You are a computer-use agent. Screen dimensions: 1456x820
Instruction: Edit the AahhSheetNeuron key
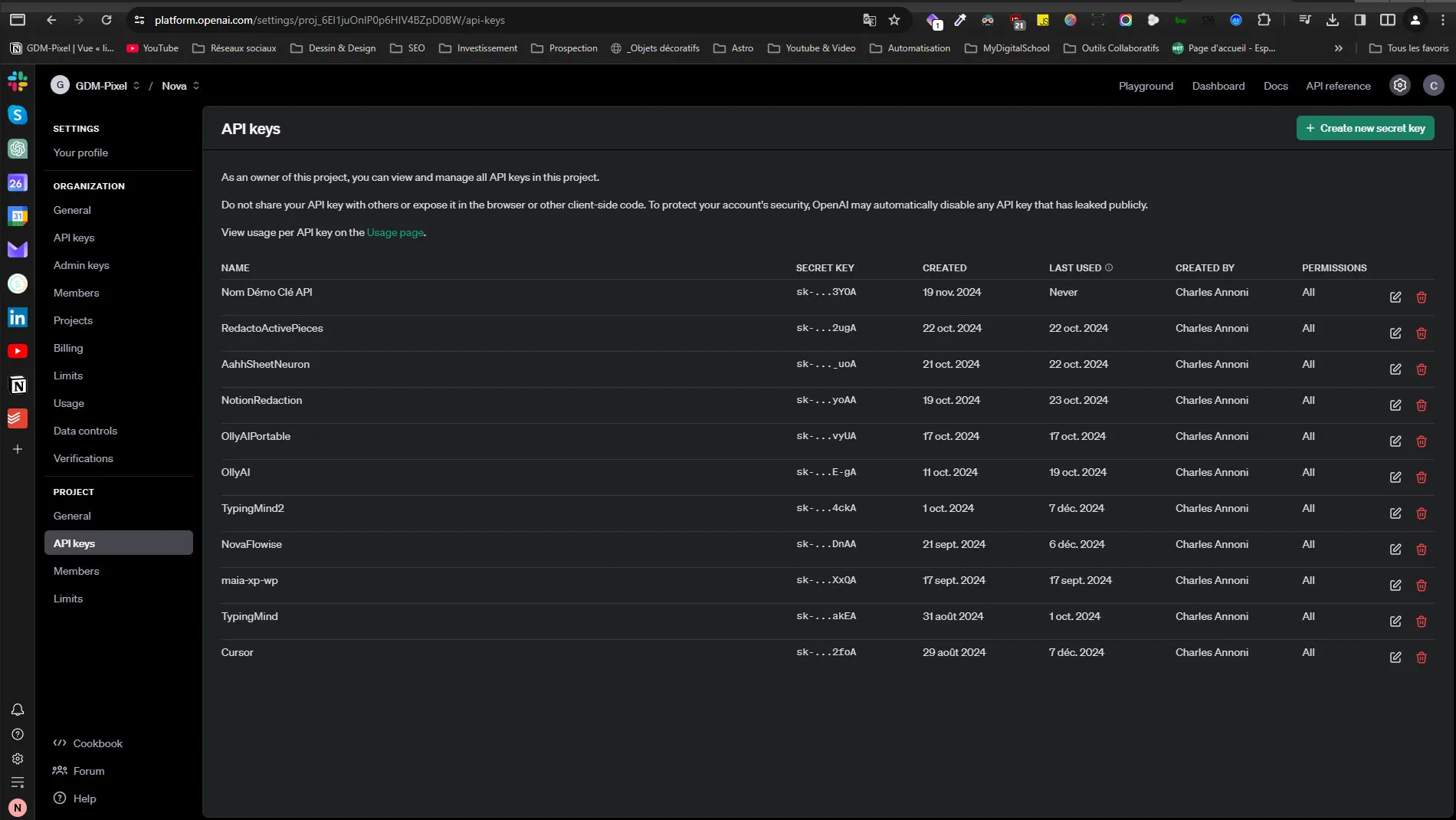pos(1395,369)
